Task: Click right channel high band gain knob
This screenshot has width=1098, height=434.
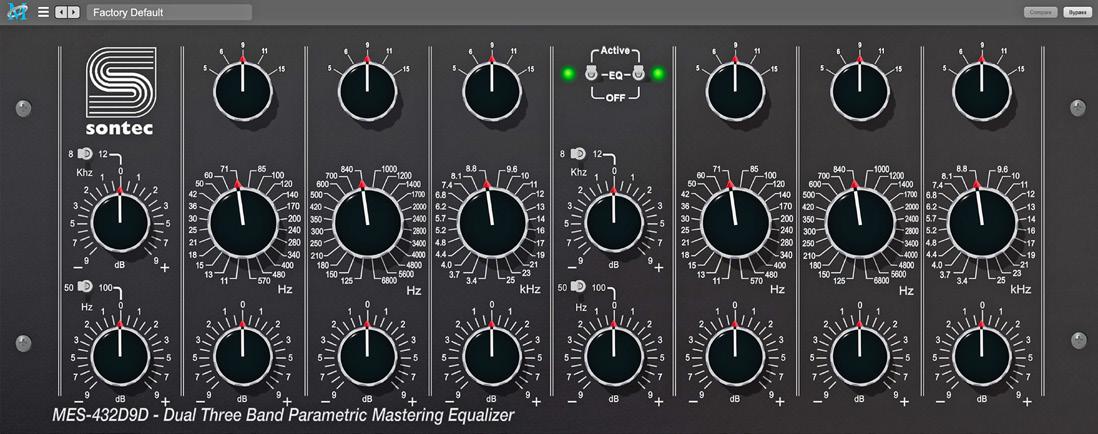Action: pyautogui.click(x=982, y=356)
